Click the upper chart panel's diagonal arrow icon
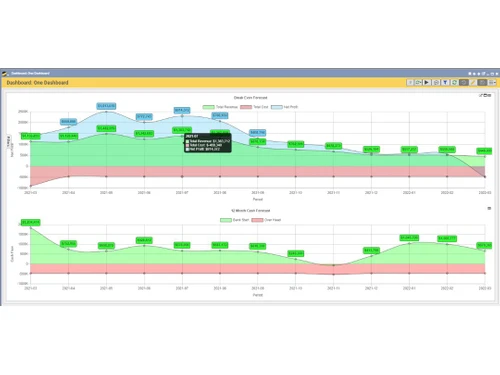The image size is (500, 375). pyautogui.click(x=481, y=95)
